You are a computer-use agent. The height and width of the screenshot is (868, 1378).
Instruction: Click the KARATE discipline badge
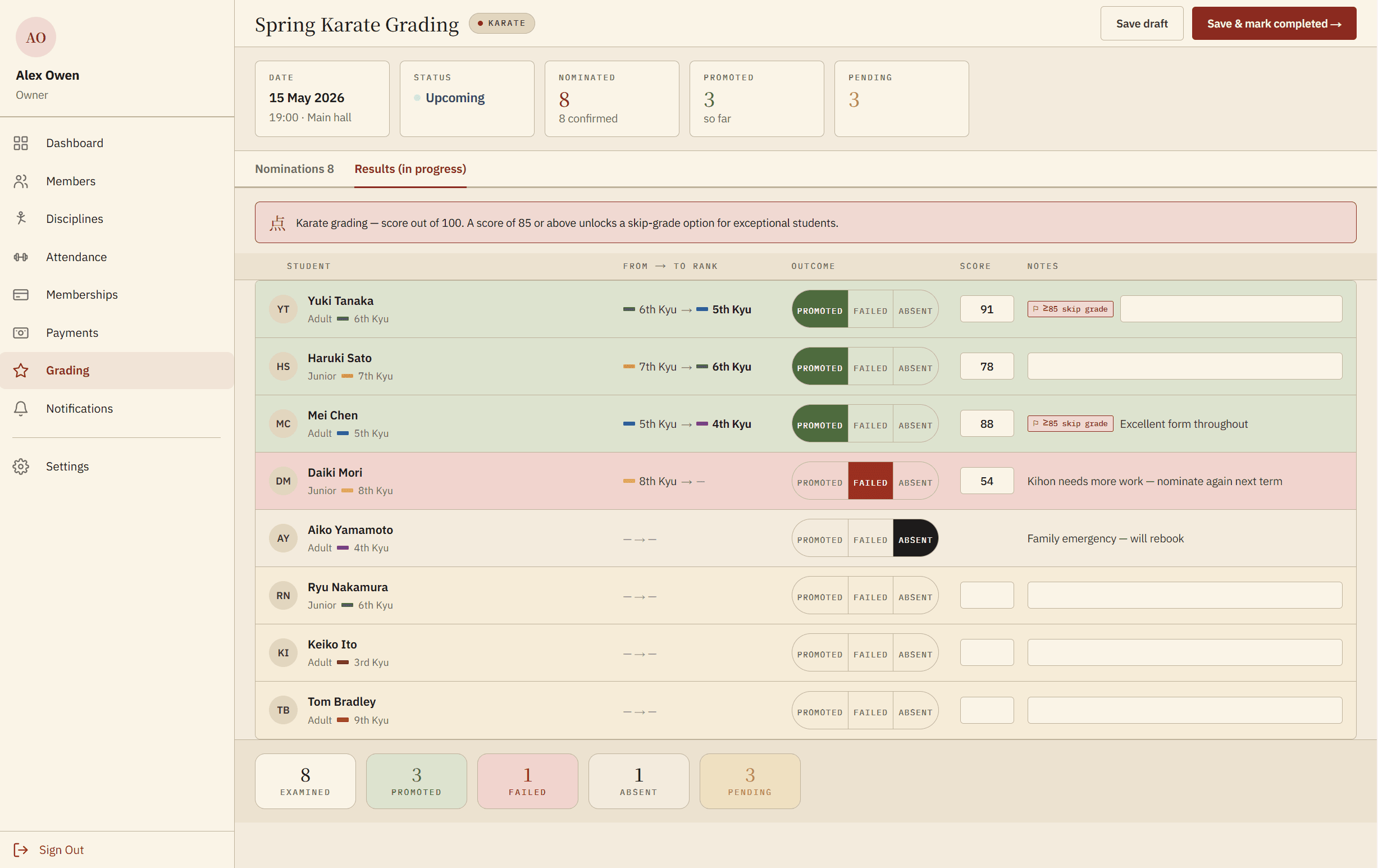point(502,24)
